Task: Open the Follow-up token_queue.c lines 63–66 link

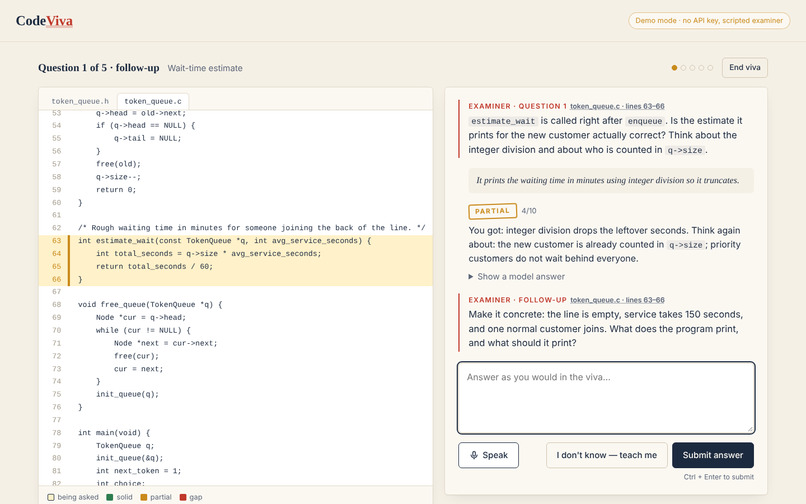Action: 617,300
